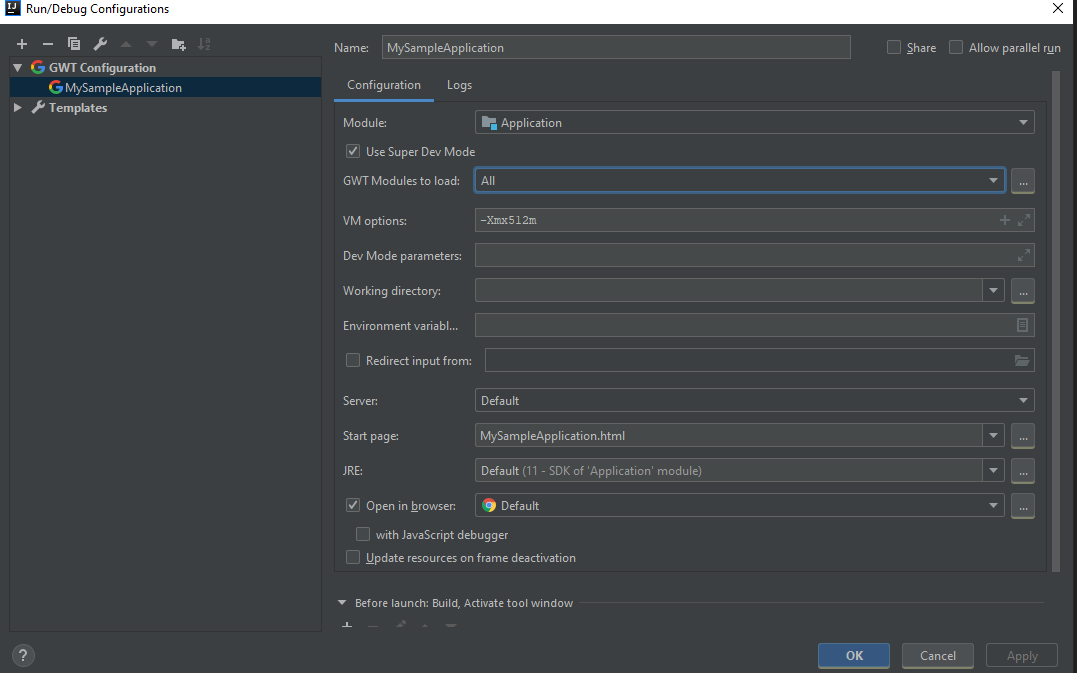Open the Module dropdown

tap(754, 122)
